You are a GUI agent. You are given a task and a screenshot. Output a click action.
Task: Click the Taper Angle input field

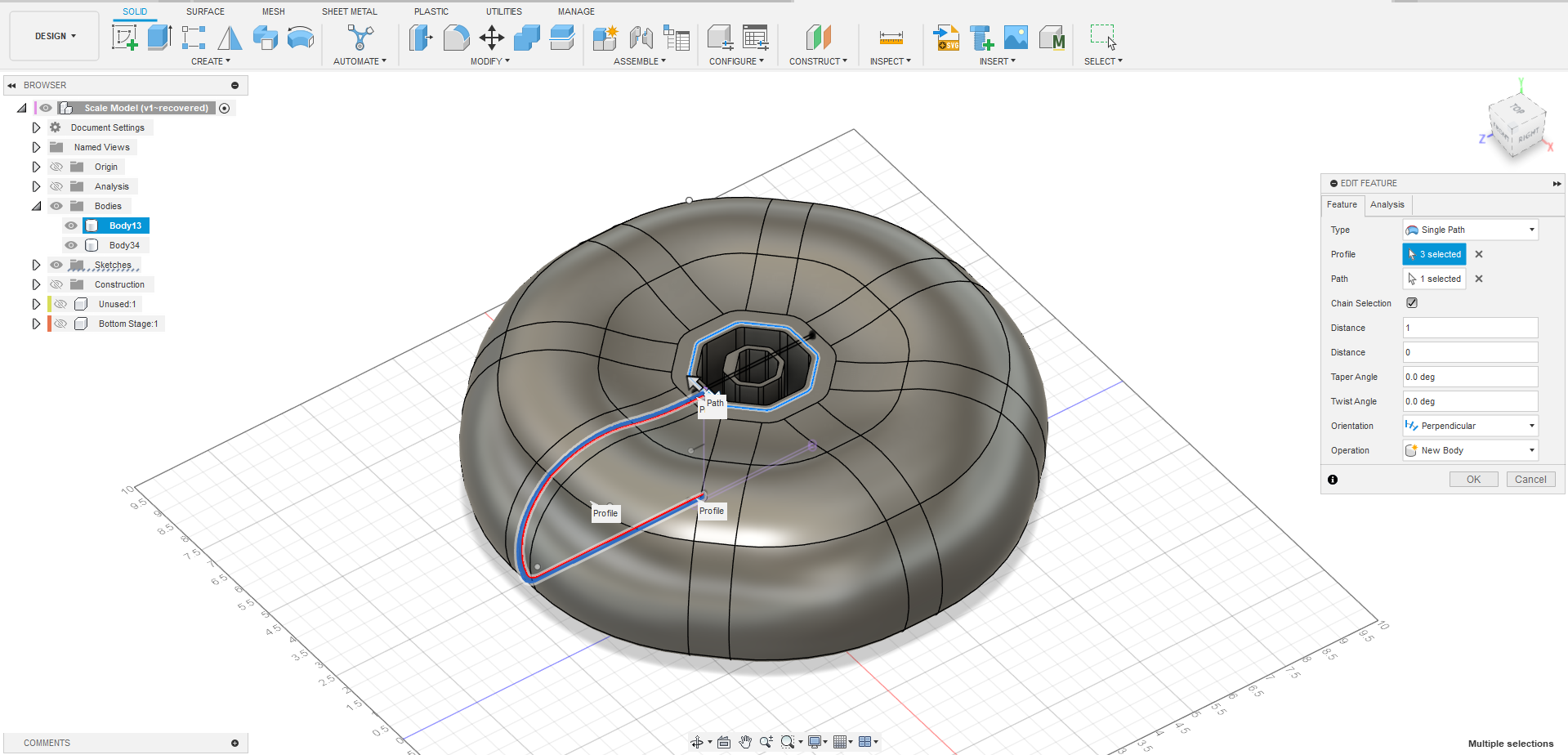(1470, 377)
